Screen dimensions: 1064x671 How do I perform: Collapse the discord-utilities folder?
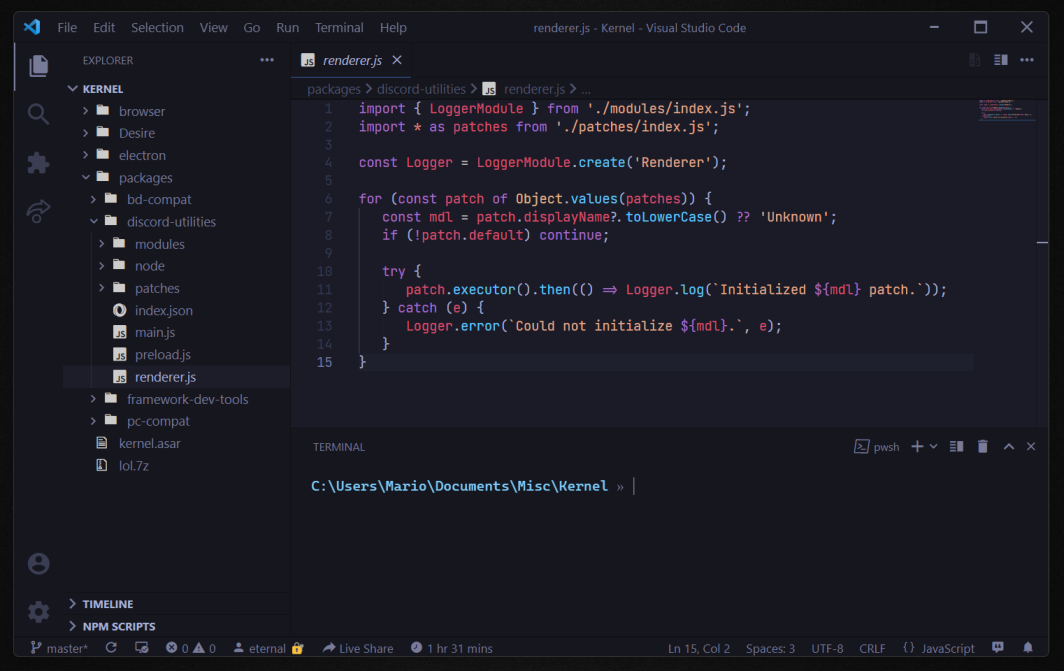click(176, 222)
